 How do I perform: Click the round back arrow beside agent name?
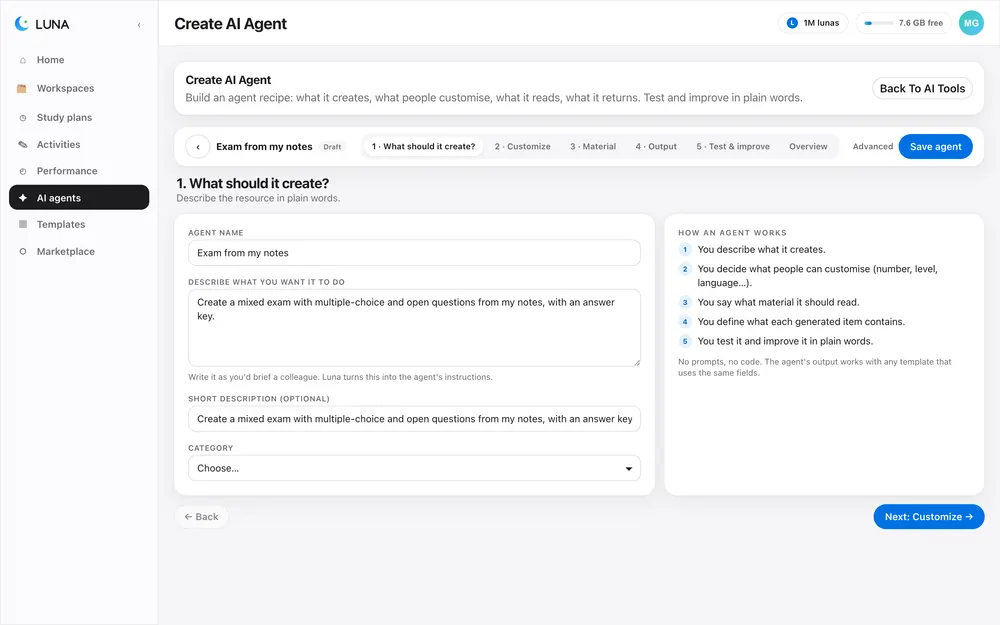[198, 147]
